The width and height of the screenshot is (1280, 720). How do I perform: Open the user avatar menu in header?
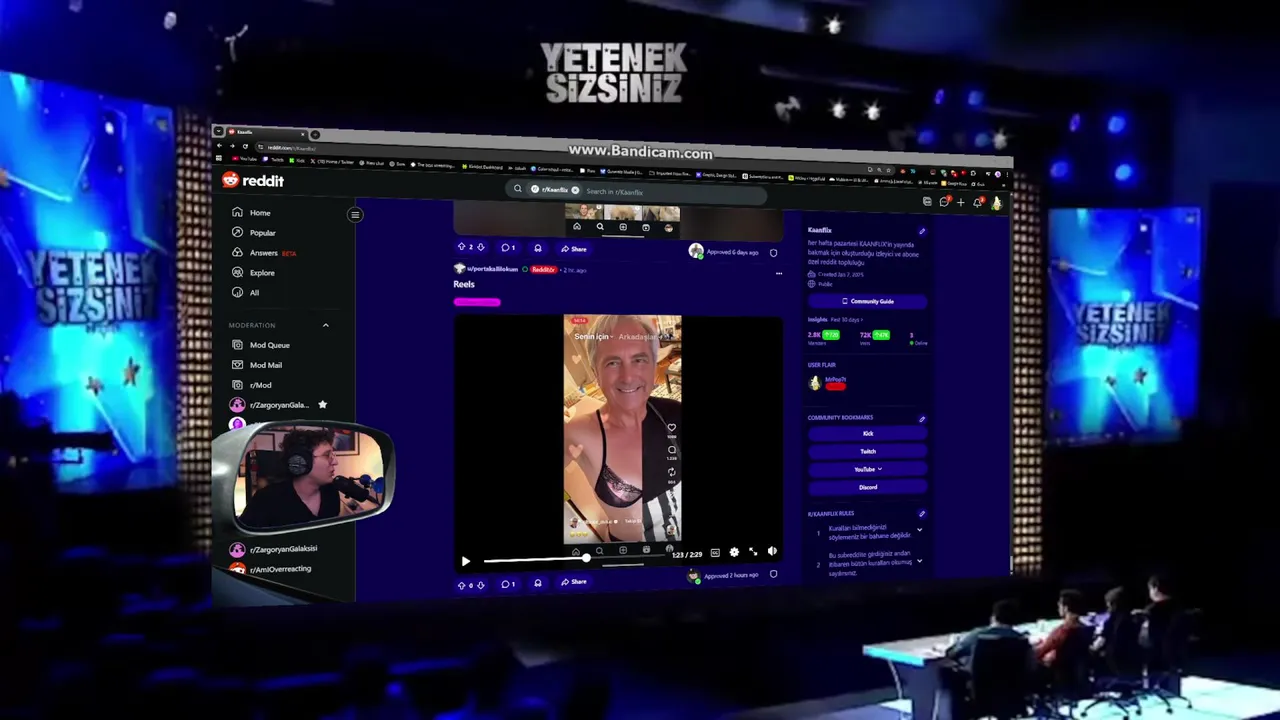tap(996, 203)
